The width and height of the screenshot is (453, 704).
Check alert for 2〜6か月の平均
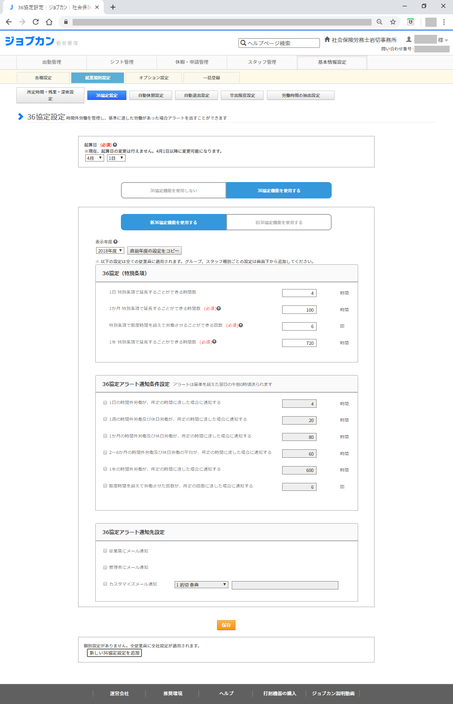point(105,453)
